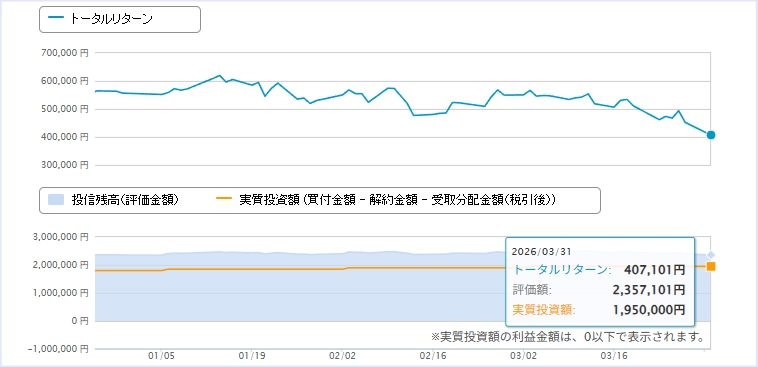The height and width of the screenshot is (367, 758).
Task: Click the -1,000,000 円 axis label
Action: (x=59, y=349)
